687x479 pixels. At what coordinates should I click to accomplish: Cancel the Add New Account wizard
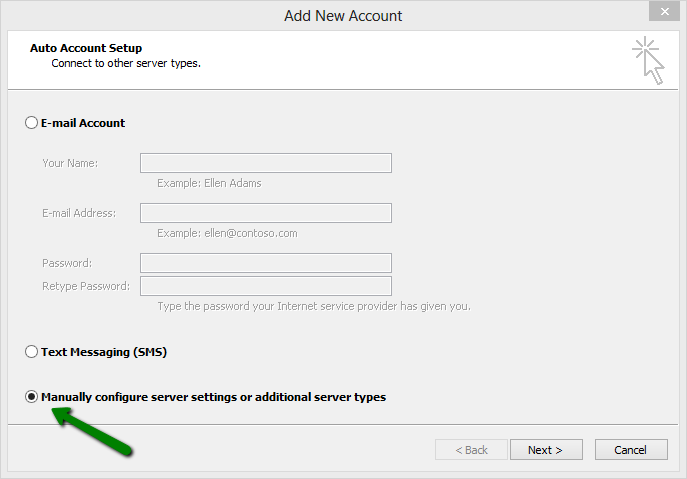coord(630,450)
